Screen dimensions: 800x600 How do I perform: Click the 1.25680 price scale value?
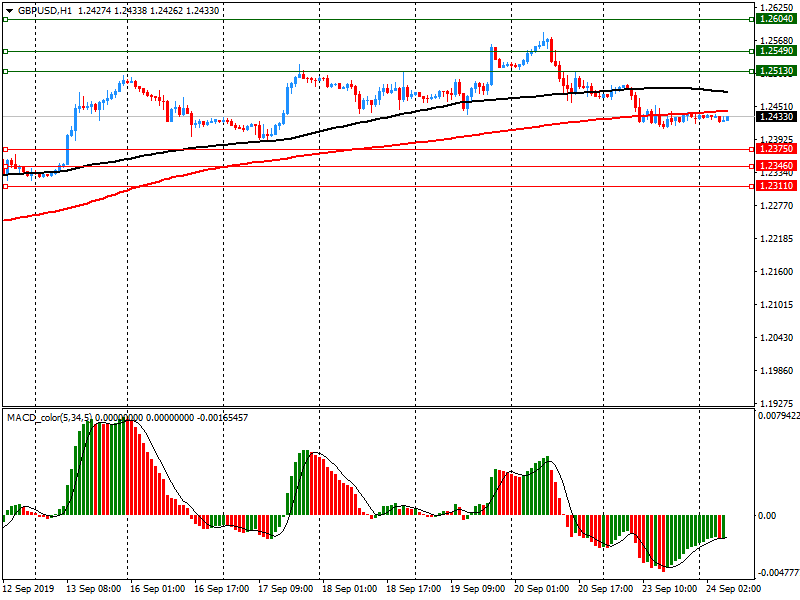[x=777, y=41]
